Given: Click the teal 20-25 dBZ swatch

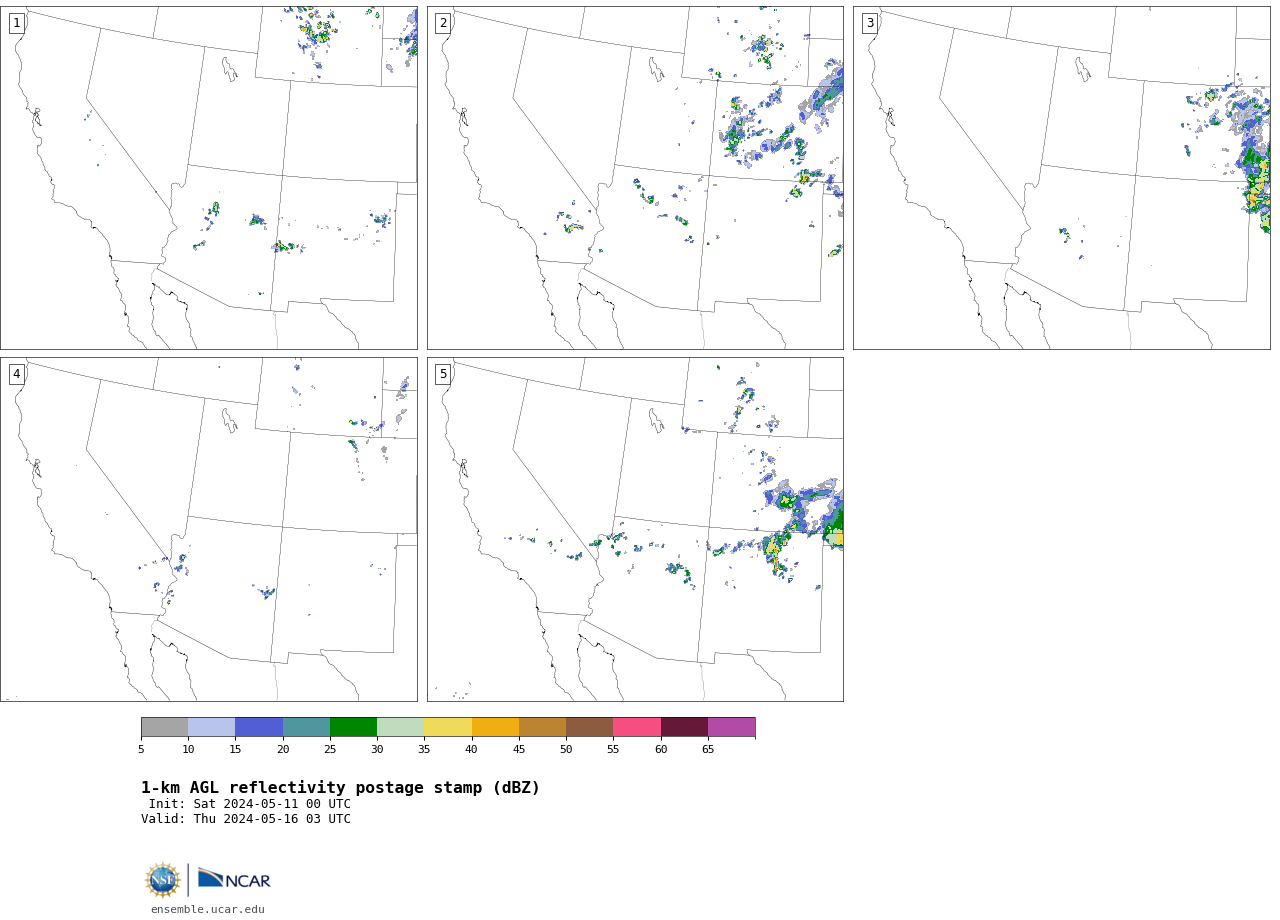Looking at the screenshot, I should [306, 727].
